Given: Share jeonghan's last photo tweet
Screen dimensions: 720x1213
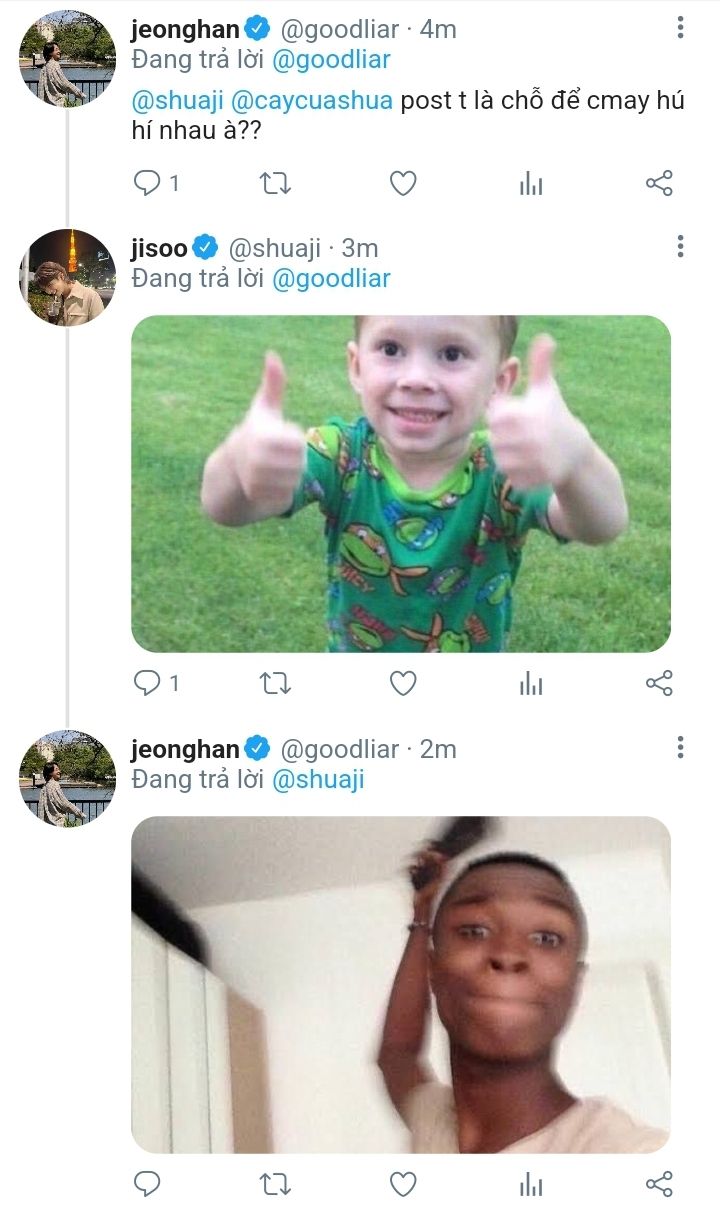Looking at the screenshot, I should point(659,1184).
